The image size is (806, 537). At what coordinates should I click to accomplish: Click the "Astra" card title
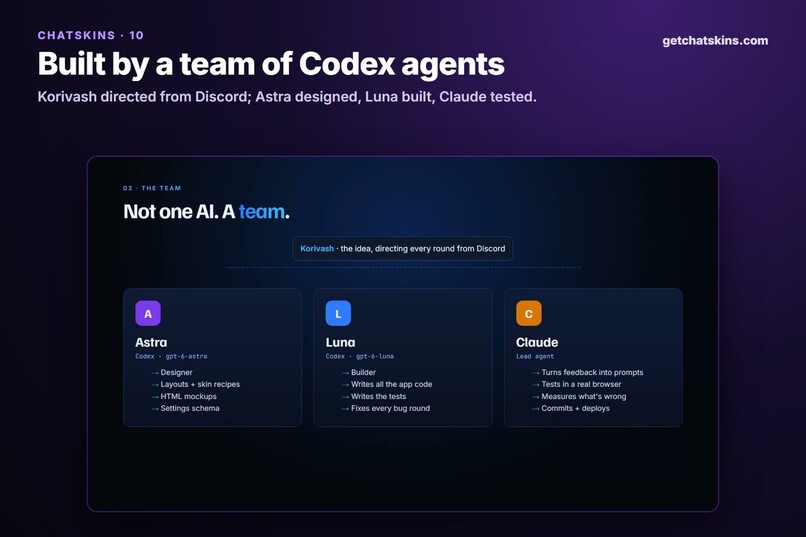point(151,342)
